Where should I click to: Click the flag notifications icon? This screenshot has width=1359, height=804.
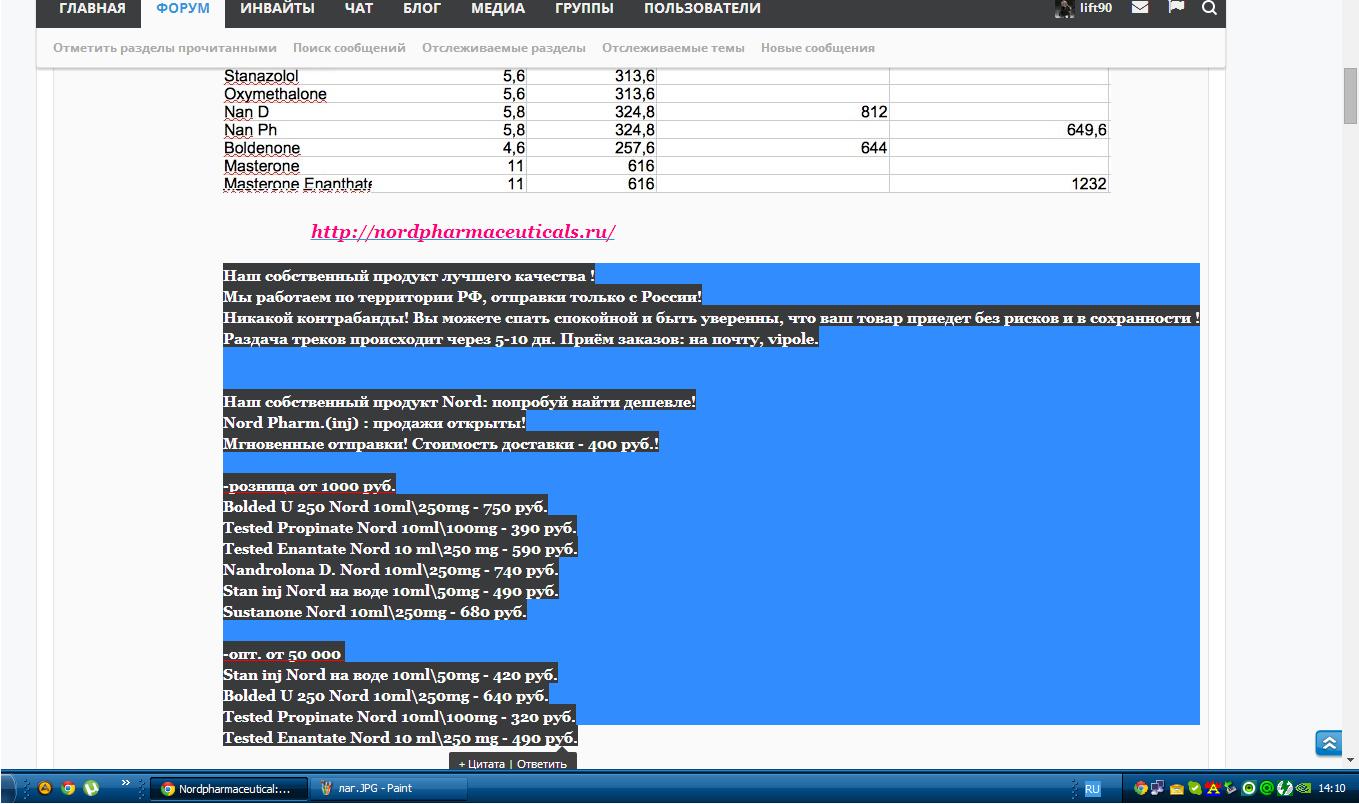pos(1176,8)
